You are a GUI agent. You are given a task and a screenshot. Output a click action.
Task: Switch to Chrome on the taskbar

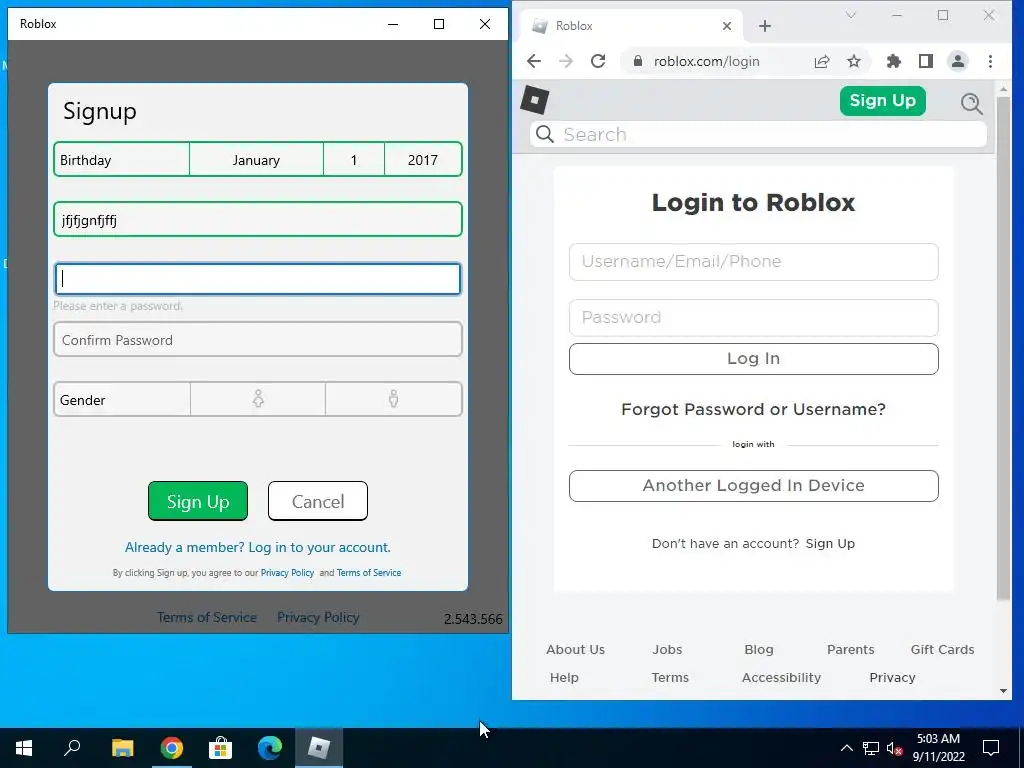pos(171,748)
